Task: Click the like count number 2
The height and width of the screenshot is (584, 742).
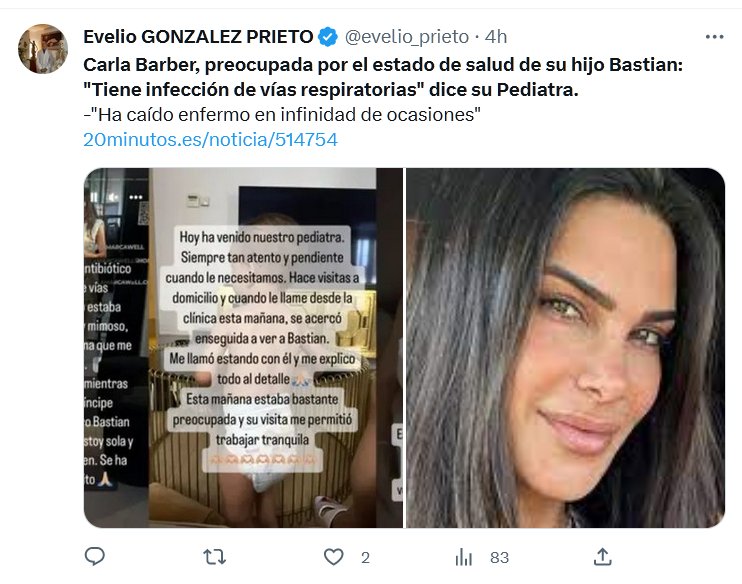Action: click(365, 558)
